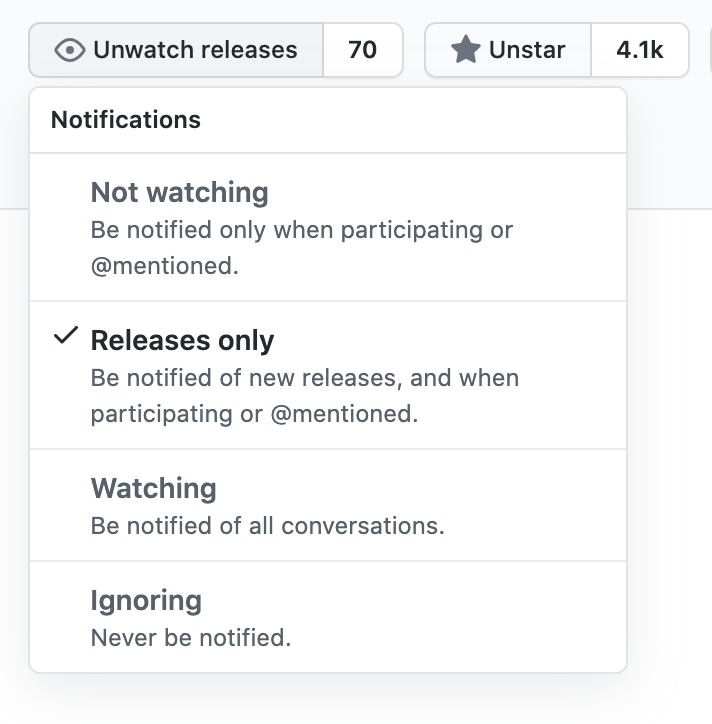Open the Unwatch releases dropdown
The width and height of the screenshot is (712, 724).
click(x=176, y=50)
